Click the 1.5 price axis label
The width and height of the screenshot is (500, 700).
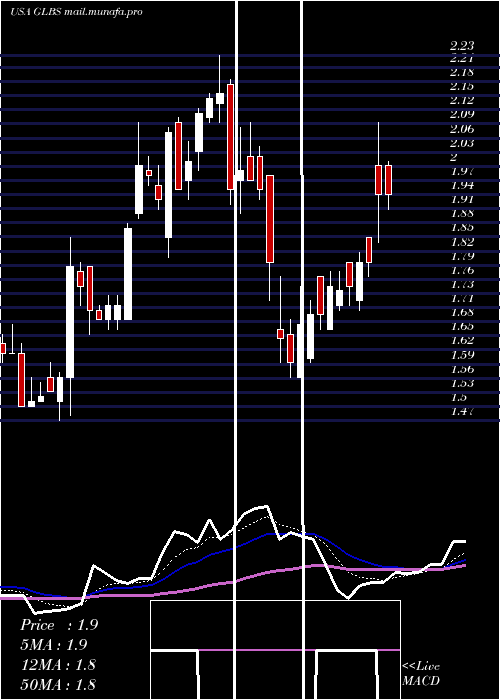click(458, 397)
